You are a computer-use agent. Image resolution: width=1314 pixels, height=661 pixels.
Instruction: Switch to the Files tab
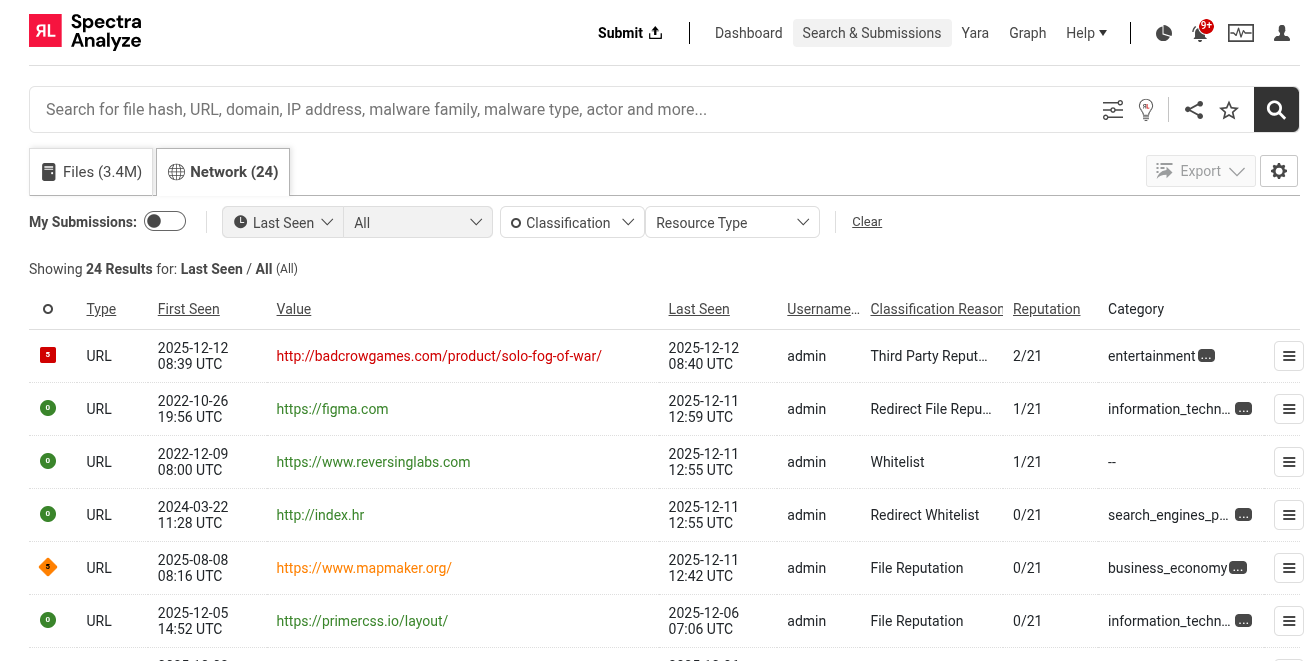[90, 171]
